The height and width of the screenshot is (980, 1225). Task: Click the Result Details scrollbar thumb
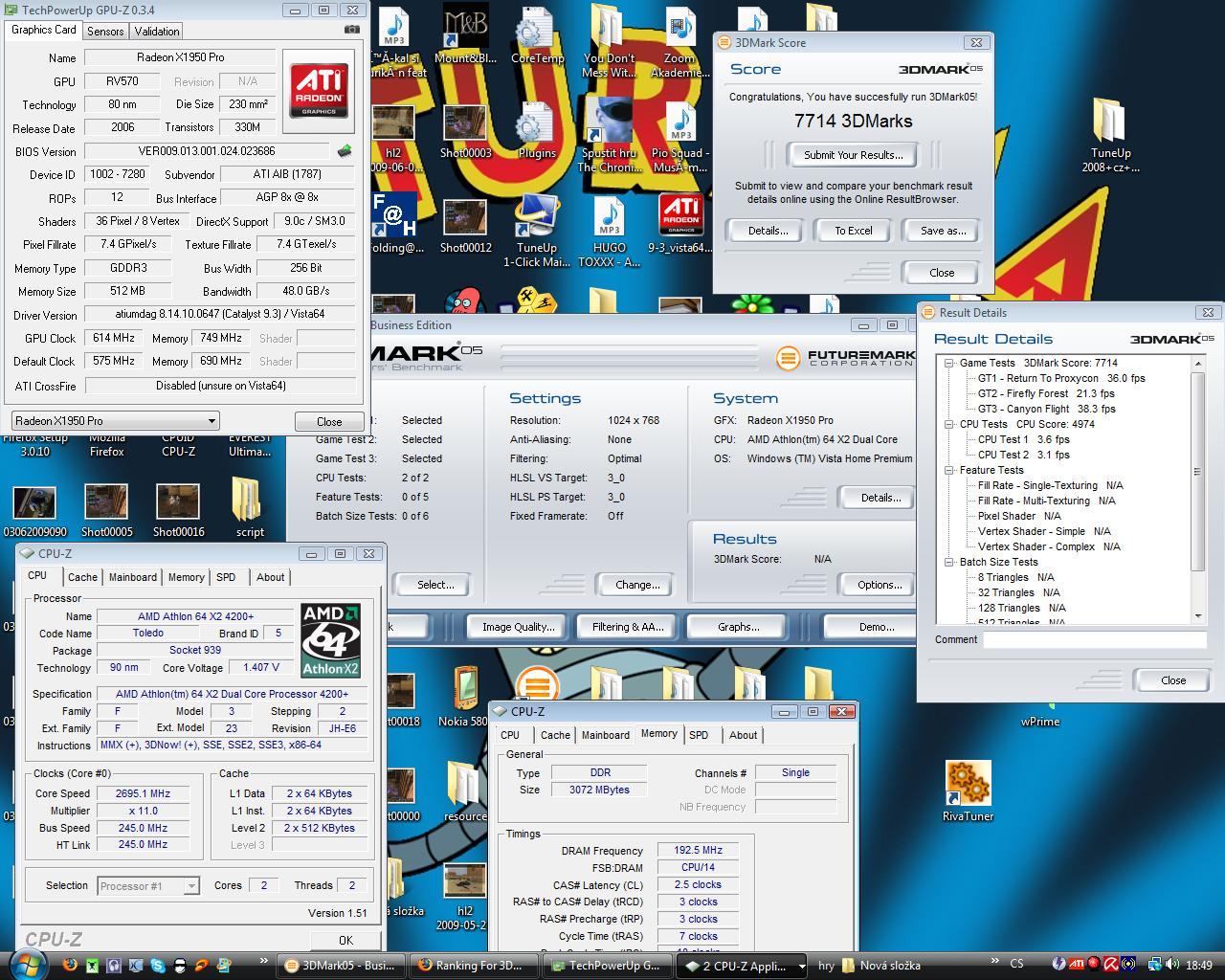(1196, 471)
